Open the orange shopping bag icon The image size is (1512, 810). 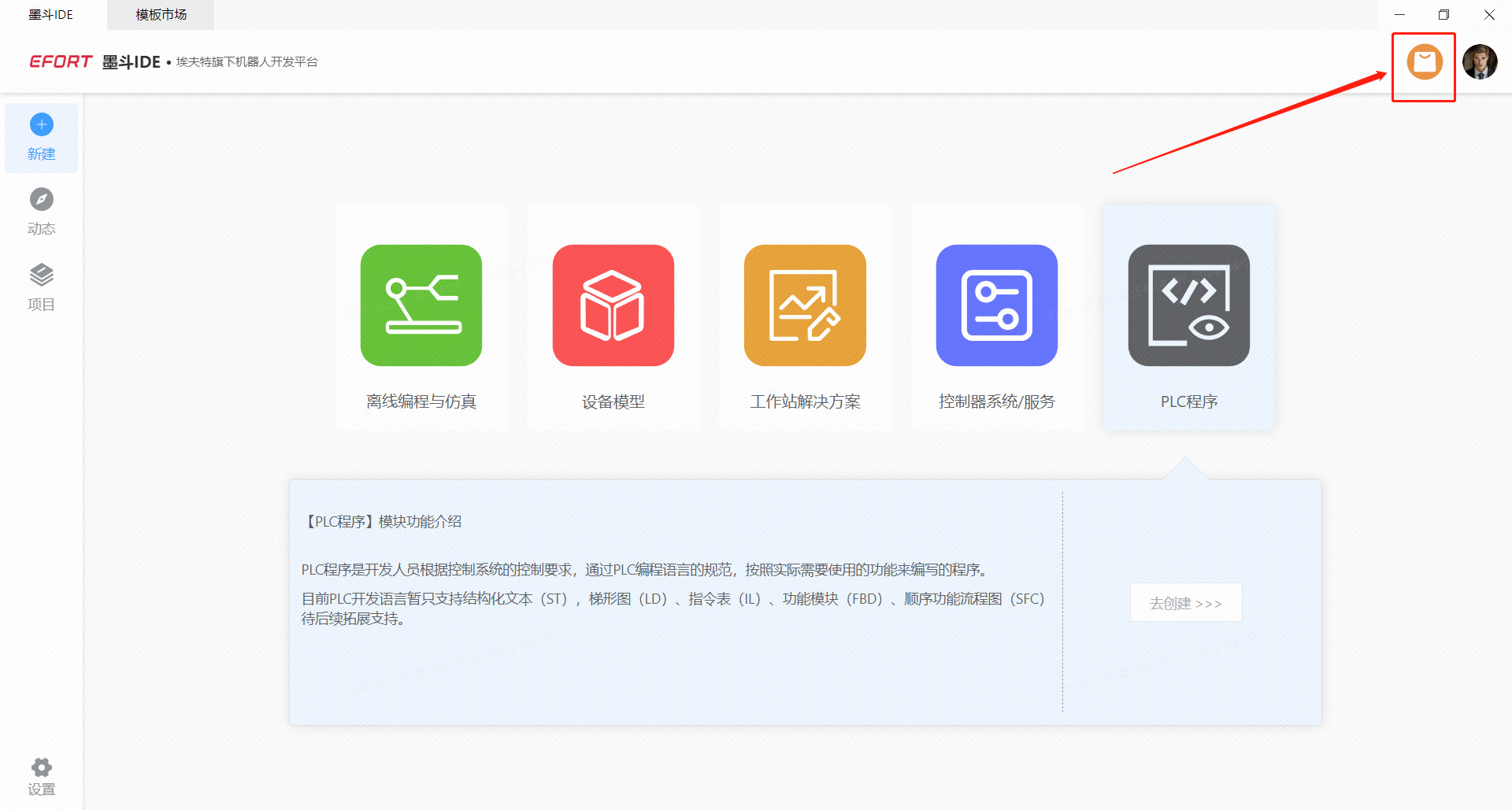tap(1425, 62)
